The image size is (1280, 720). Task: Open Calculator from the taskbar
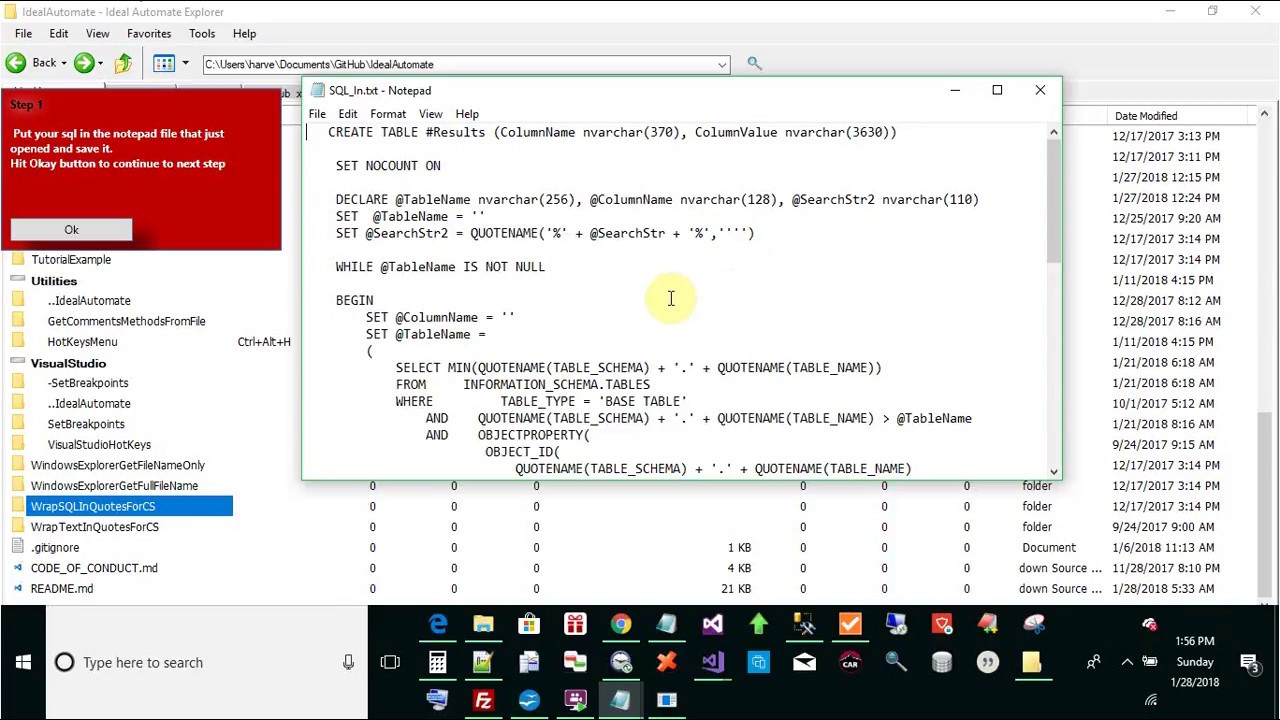click(437, 663)
